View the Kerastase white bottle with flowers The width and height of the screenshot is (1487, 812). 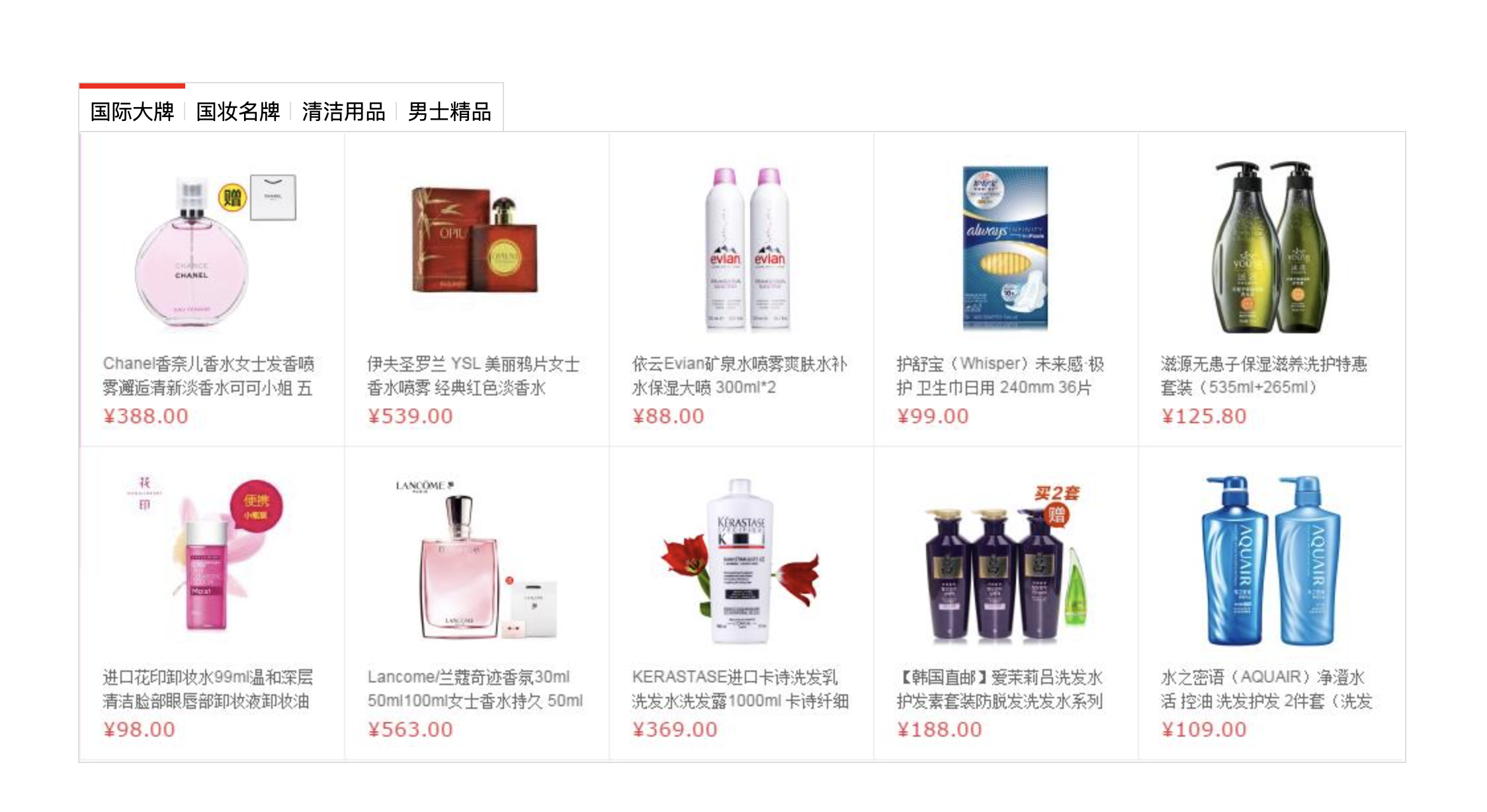coord(741,561)
